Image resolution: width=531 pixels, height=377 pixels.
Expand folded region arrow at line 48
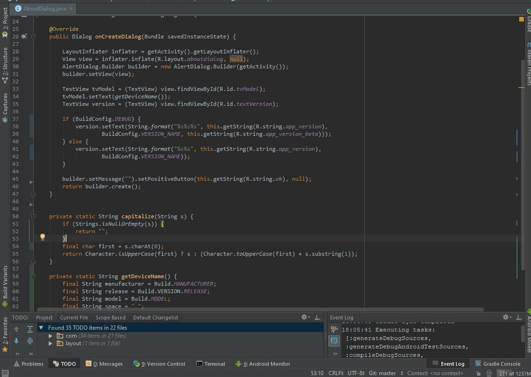click(x=31, y=205)
